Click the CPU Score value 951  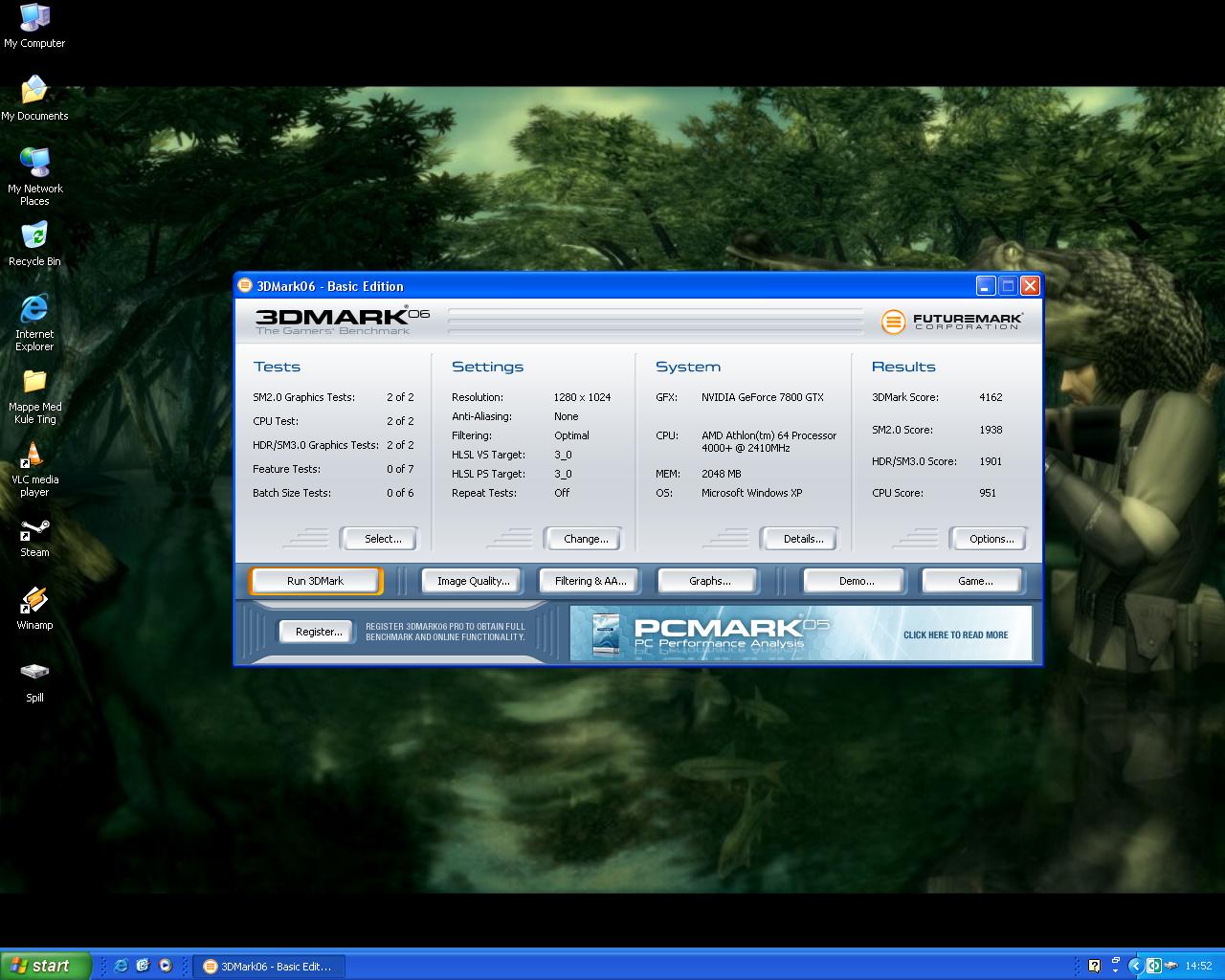pos(988,493)
